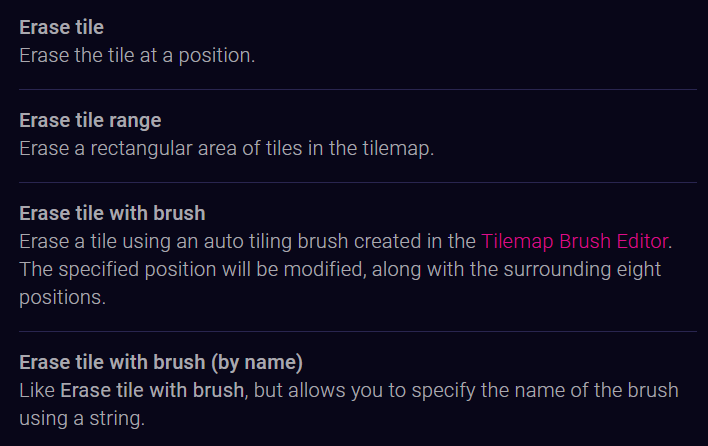Select the "Erase a rectangular area" description text
This screenshot has width=708, height=446.
[227, 149]
